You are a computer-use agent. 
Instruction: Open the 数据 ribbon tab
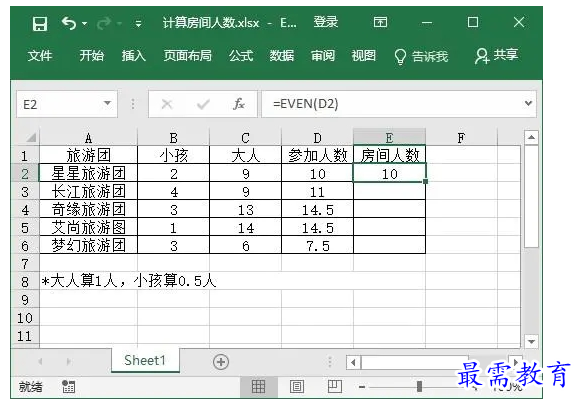pyautogui.click(x=281, y=56)
